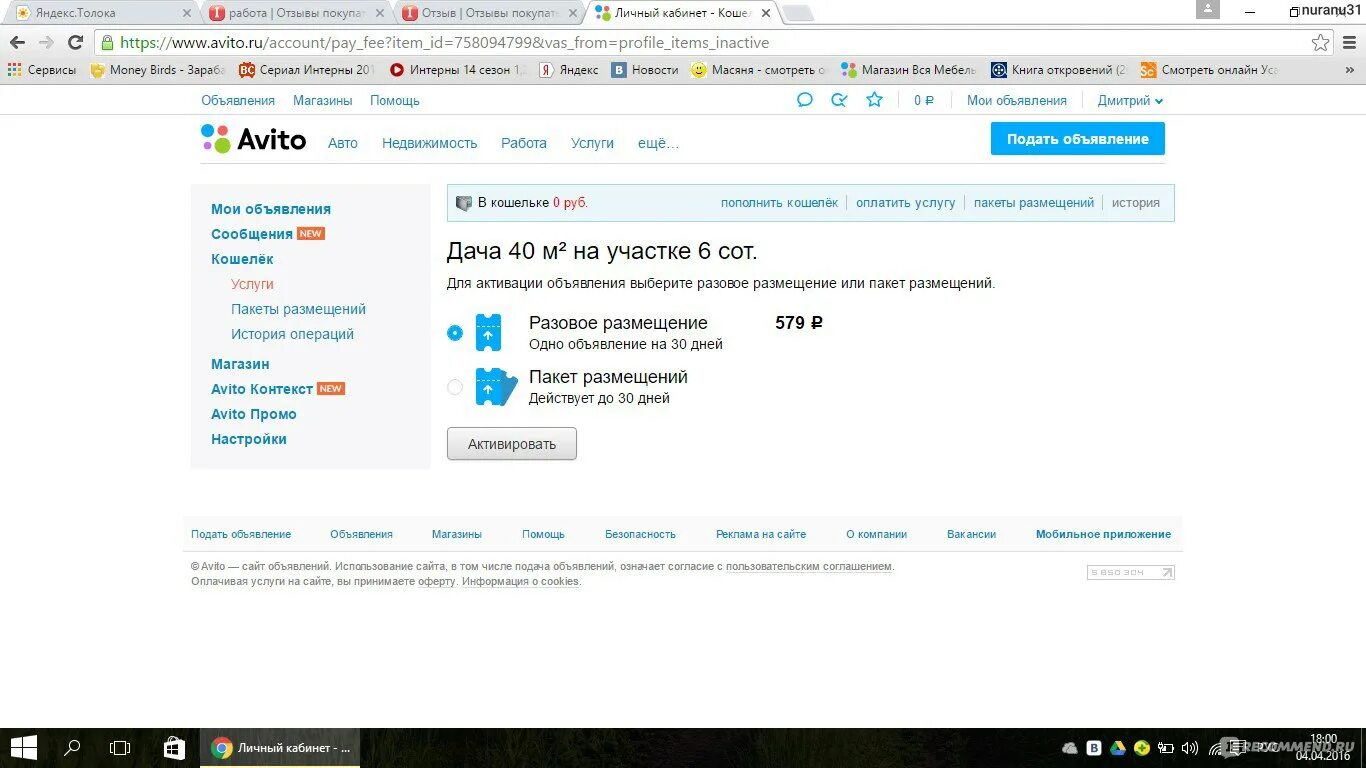Image resolution: width=1366 pixels, height=768 pixels.
Task: Click the 'Активировать' button
Action: click(511, 444)
